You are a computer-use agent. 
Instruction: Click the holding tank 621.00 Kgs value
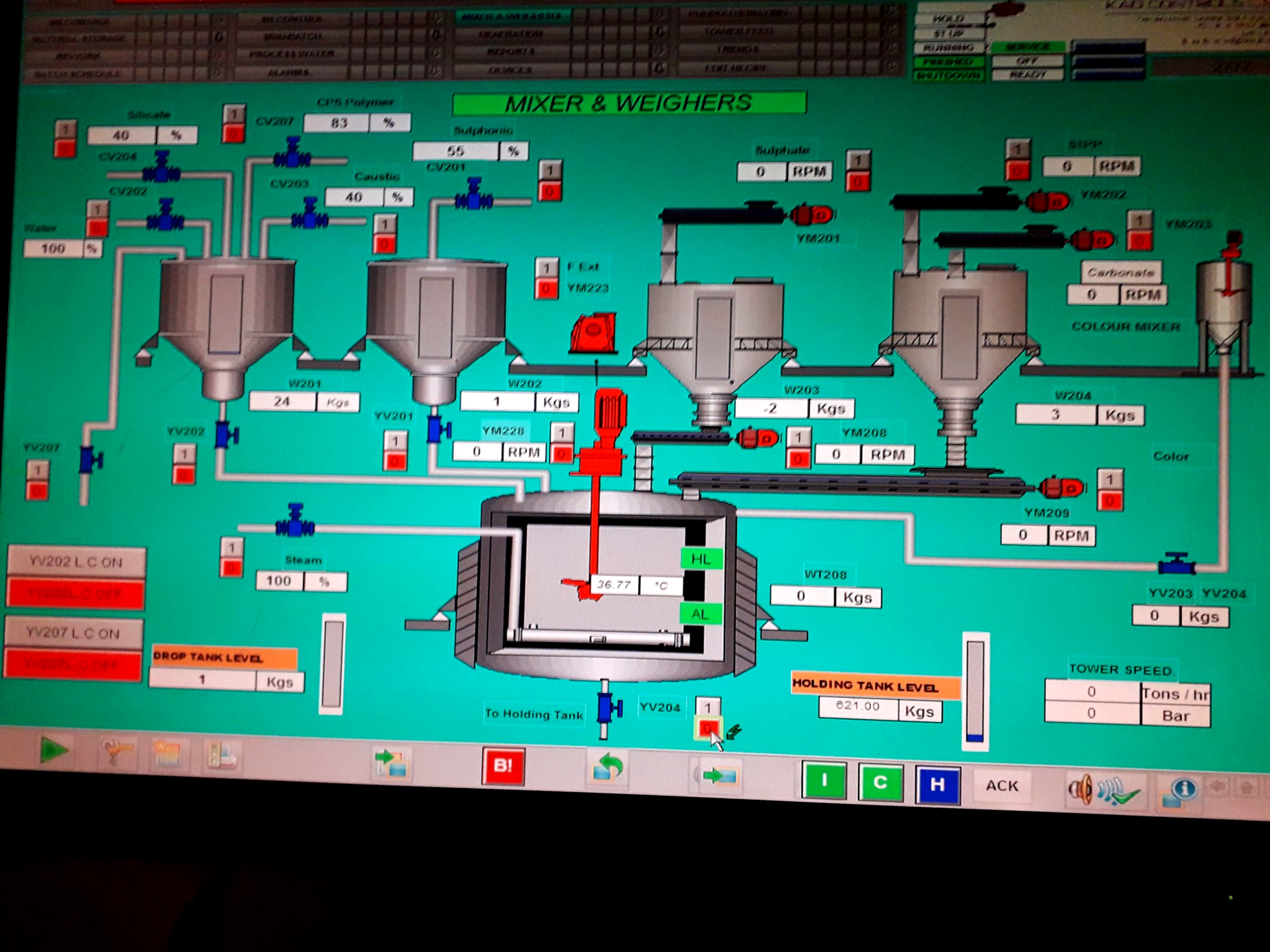[x=858, y=707]
